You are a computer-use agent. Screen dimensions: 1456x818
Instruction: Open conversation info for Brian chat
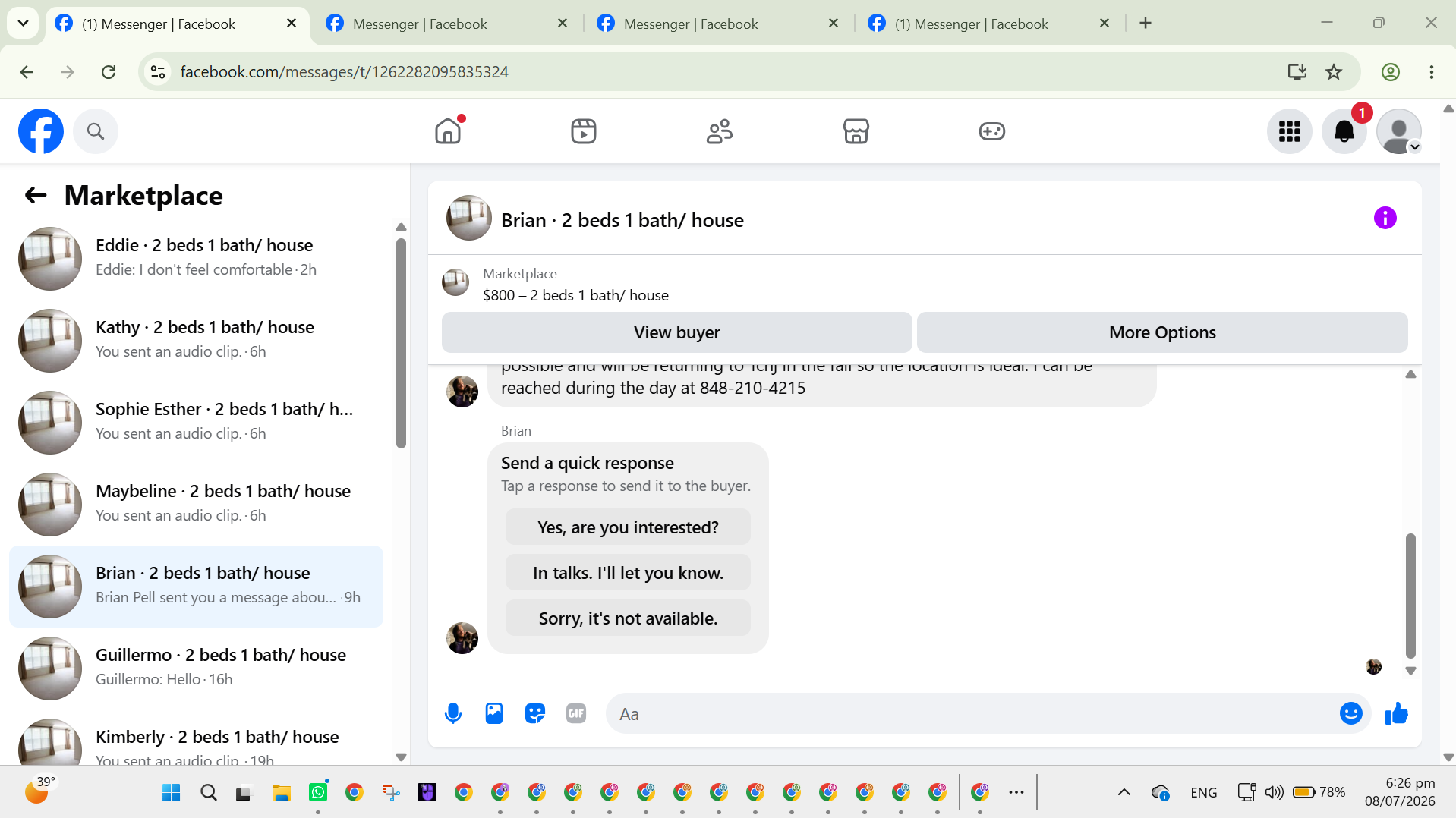1385,219
